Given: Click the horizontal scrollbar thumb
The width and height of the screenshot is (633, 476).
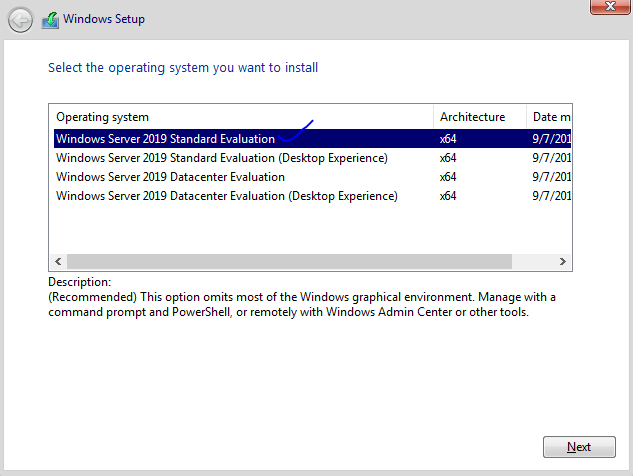Looking at the screenshot, I should pos(289,261).
